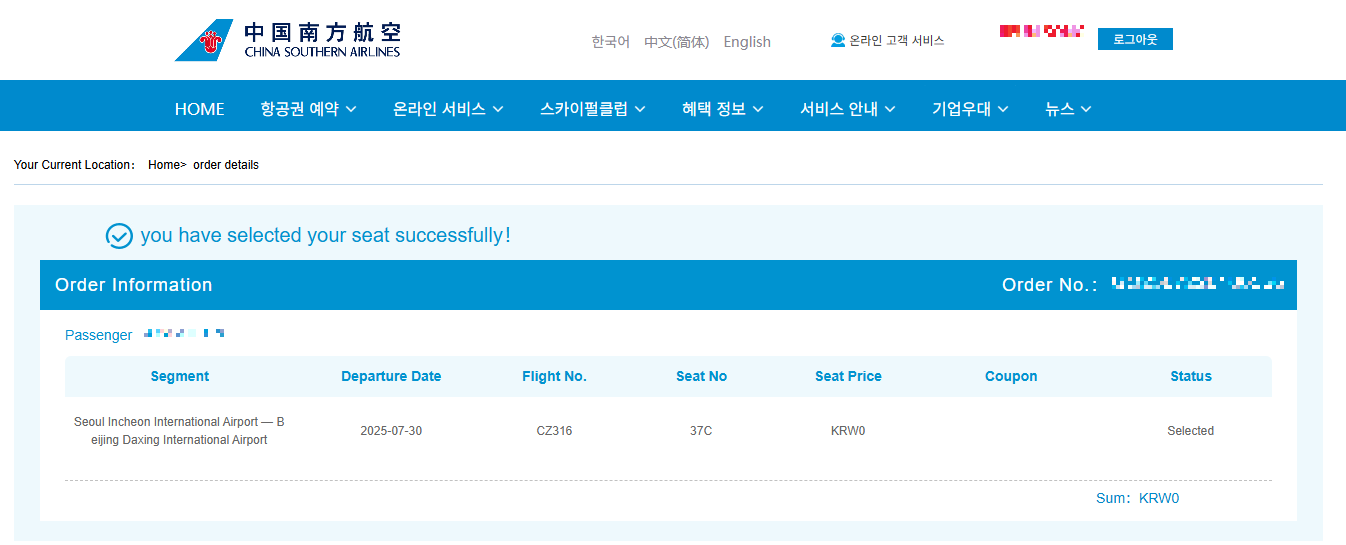Open the 스카이펄클럽 menu
Image resolution: width=1346 pixels, height=545 pixels.
point(592,109)
